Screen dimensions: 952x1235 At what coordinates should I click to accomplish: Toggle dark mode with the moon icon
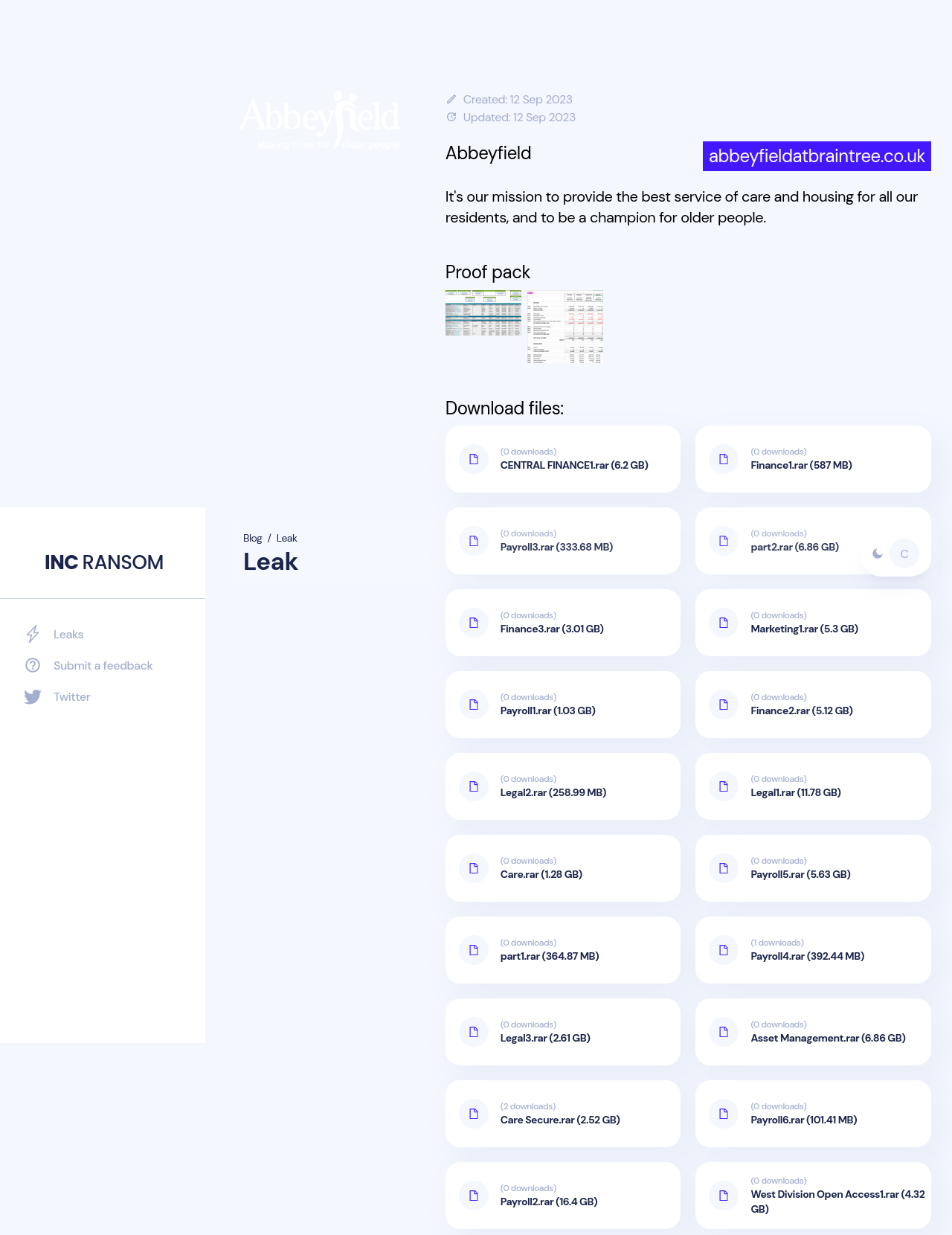(x=878, y=554)
